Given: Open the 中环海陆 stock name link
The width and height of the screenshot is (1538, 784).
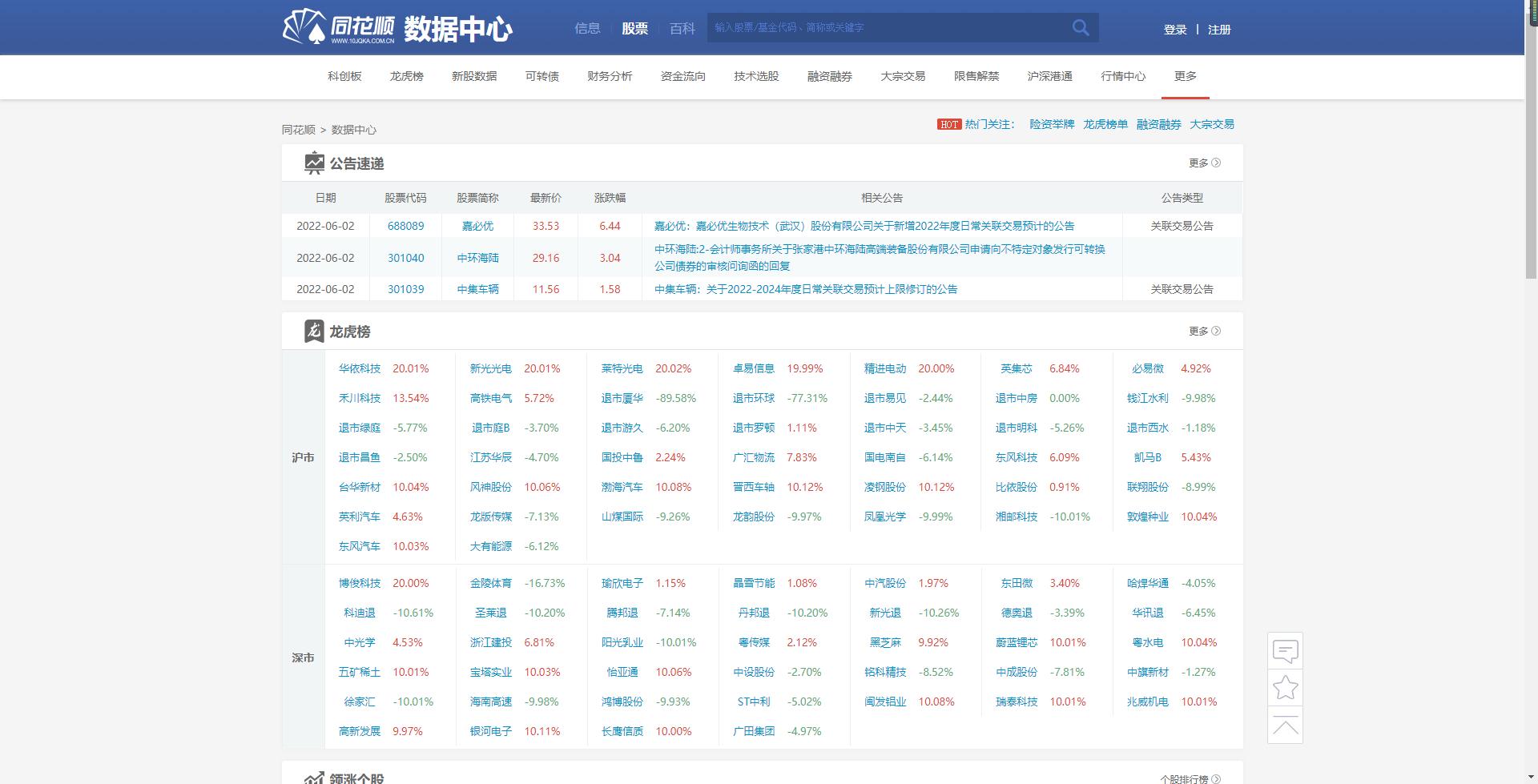Looking at the screenshot, I should pyautogui.click(x=477, y=258).
